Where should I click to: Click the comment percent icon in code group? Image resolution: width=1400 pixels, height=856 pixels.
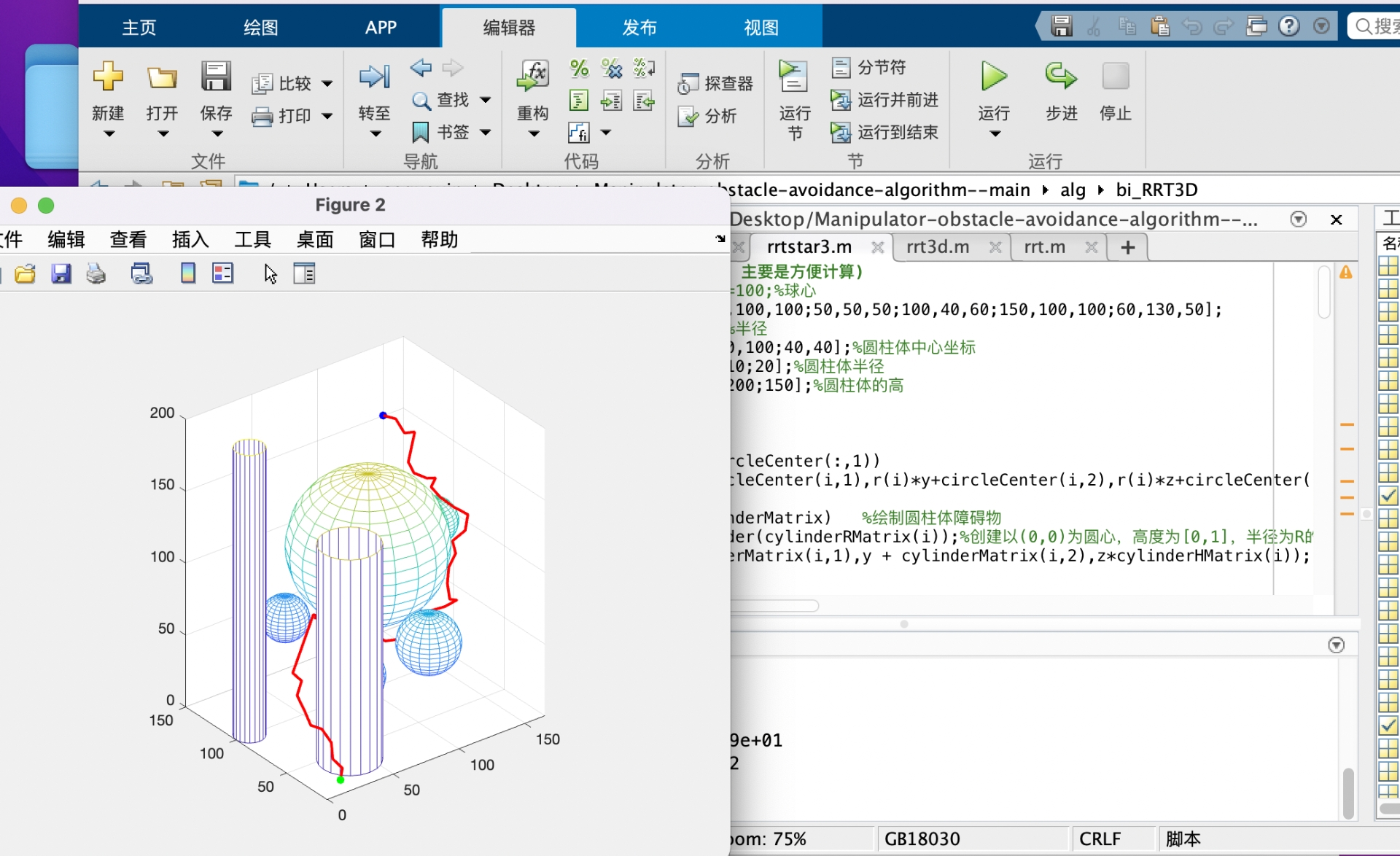[x=579, y=69]
